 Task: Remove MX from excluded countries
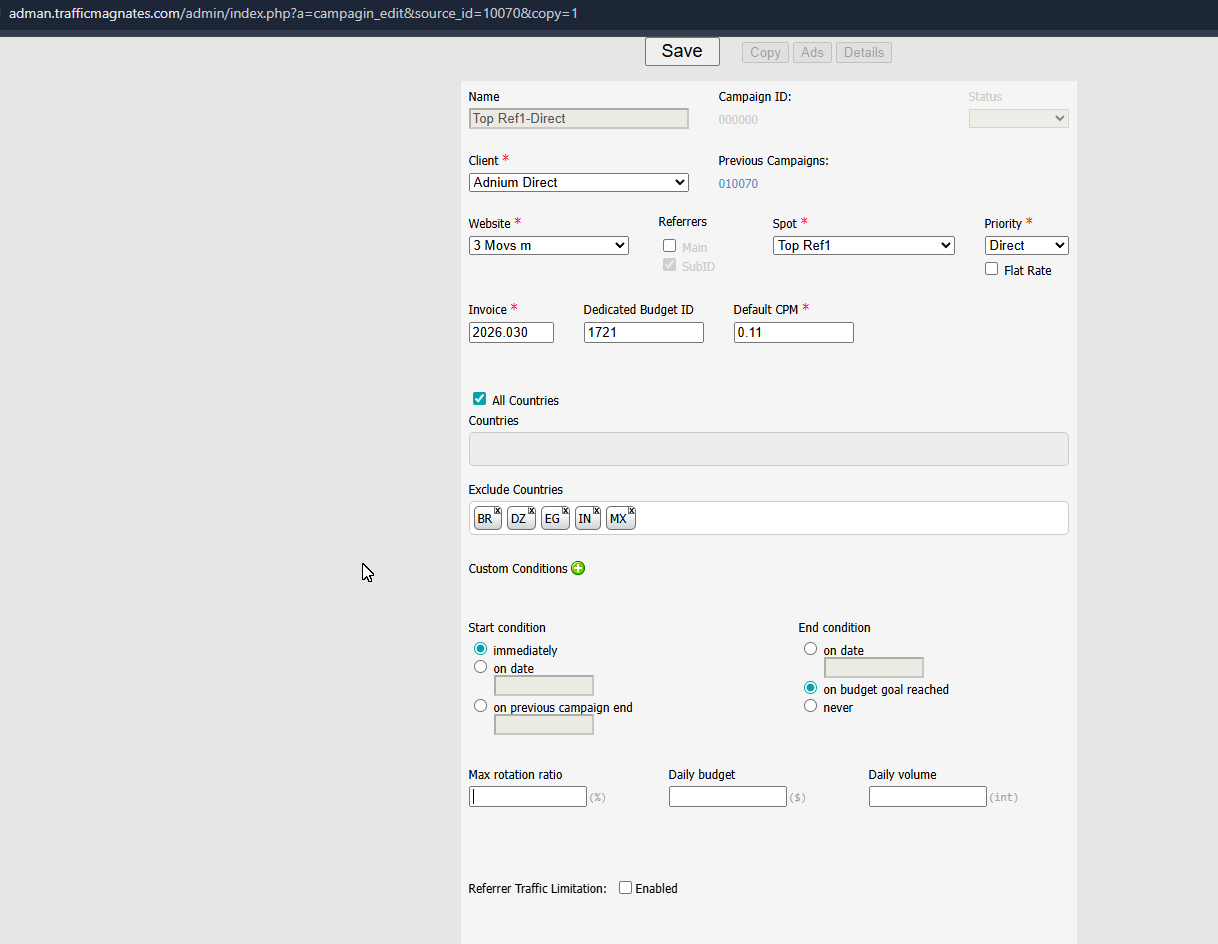[x=631, y=511]
